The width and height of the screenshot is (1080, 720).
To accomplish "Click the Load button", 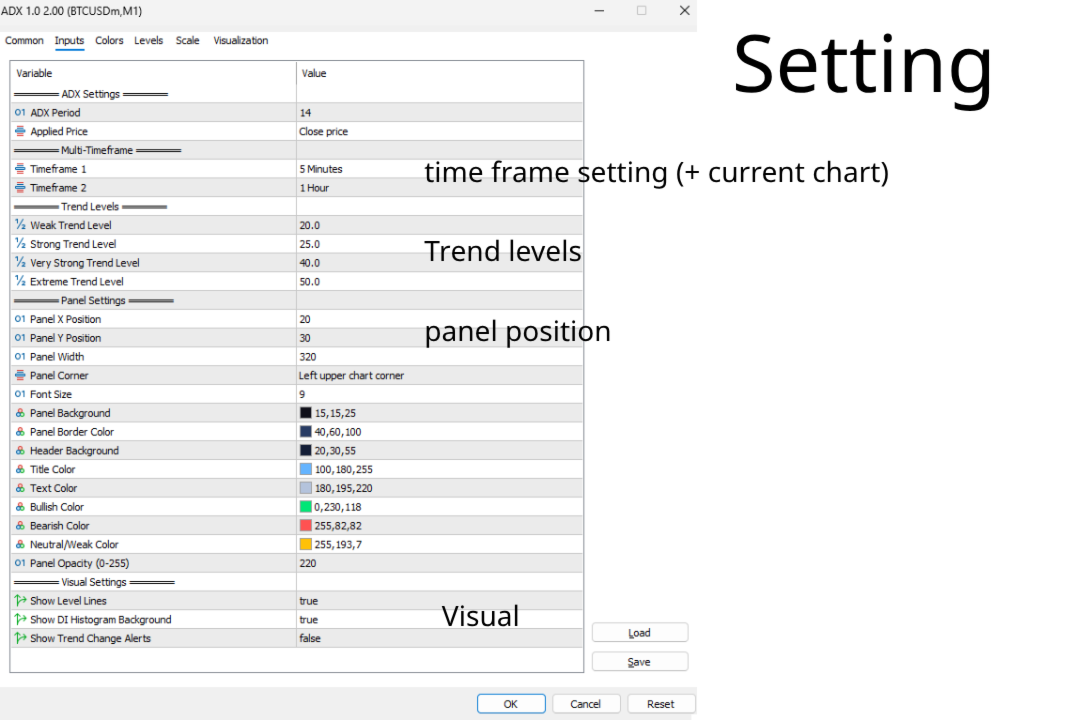I will coord(639,633).
